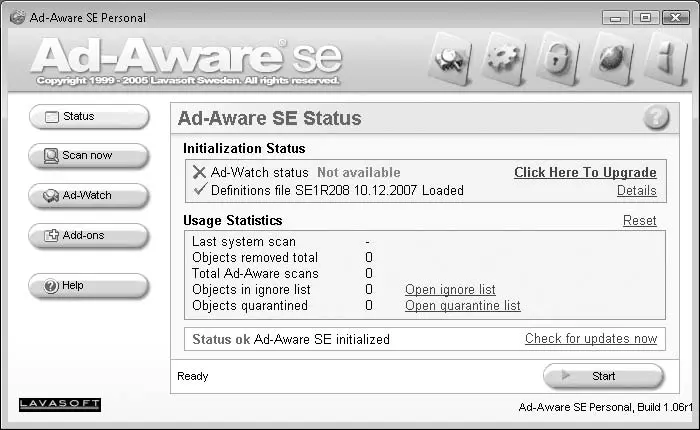The image size is (700, 430).
Task: Maximize the Ad-Aware SE Personal window
Action: (646, 18)
